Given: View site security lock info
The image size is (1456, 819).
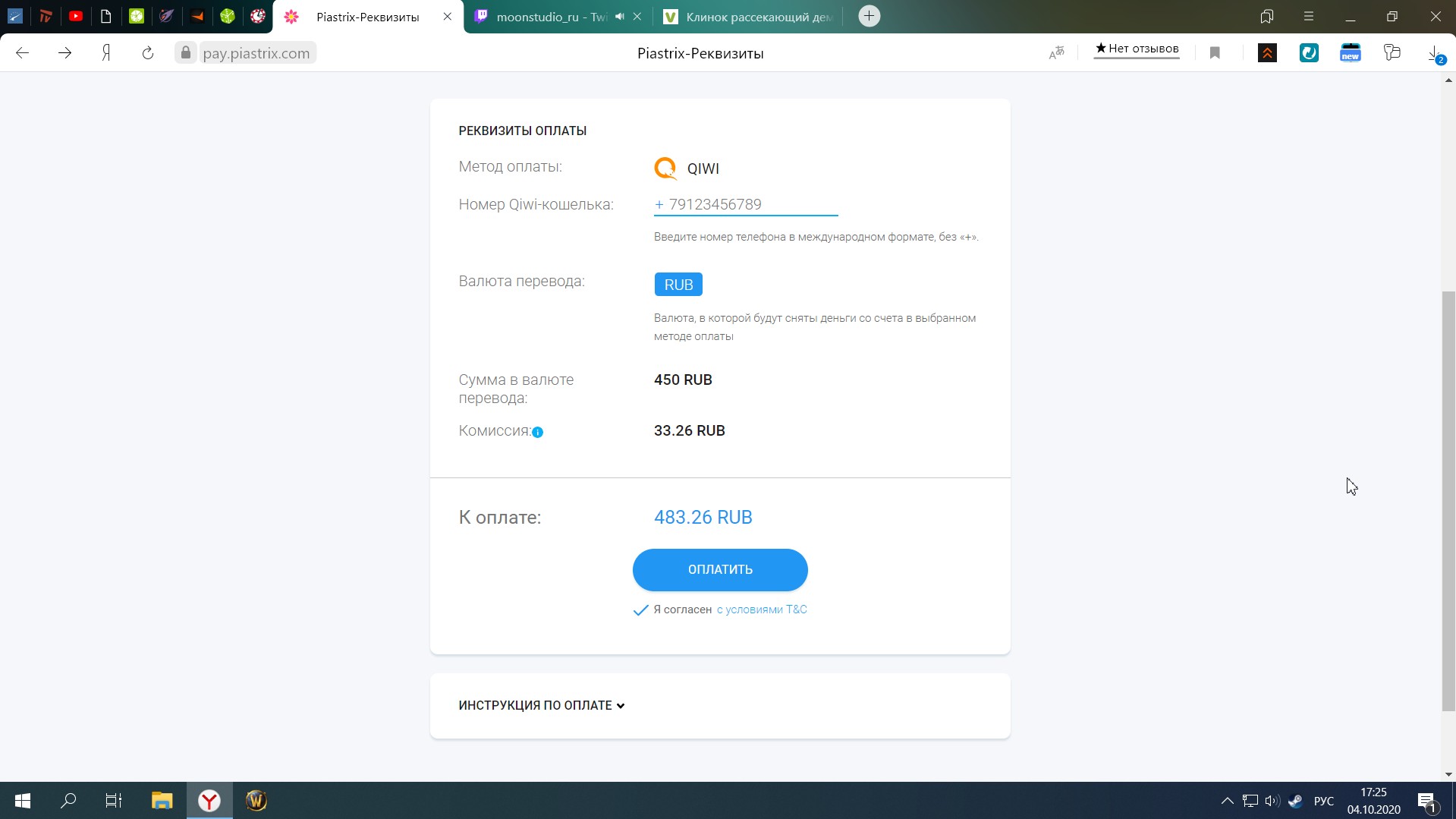Looking at the screenshot, I should pos(186,53).
